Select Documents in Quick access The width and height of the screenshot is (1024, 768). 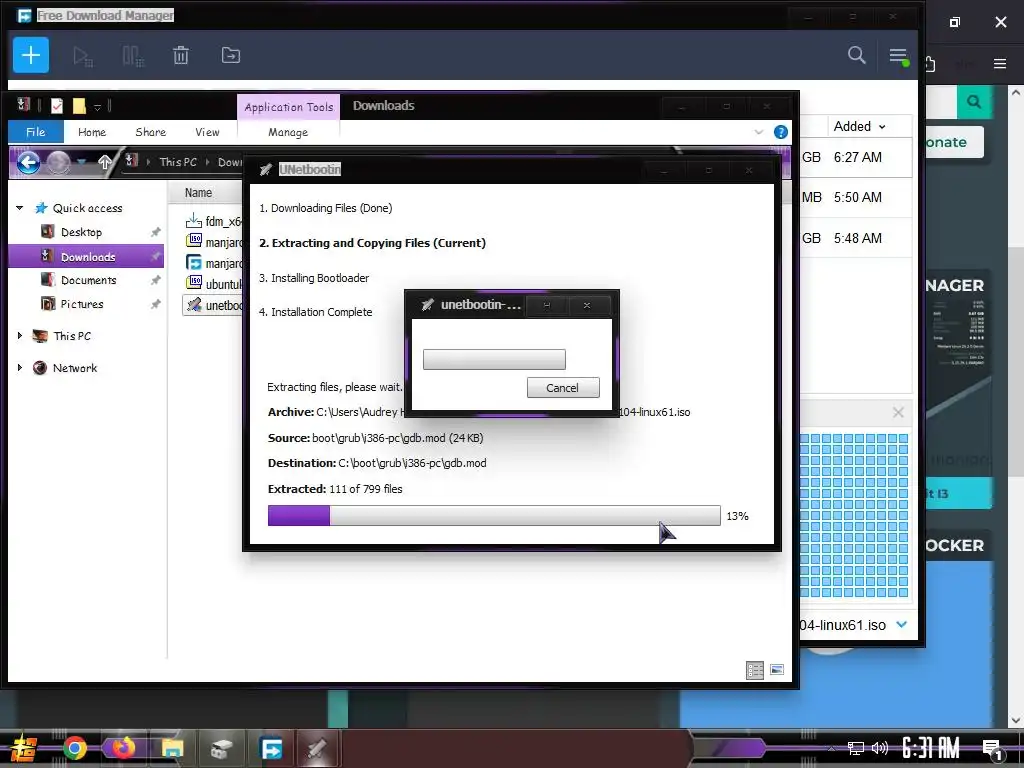point(88,280)
